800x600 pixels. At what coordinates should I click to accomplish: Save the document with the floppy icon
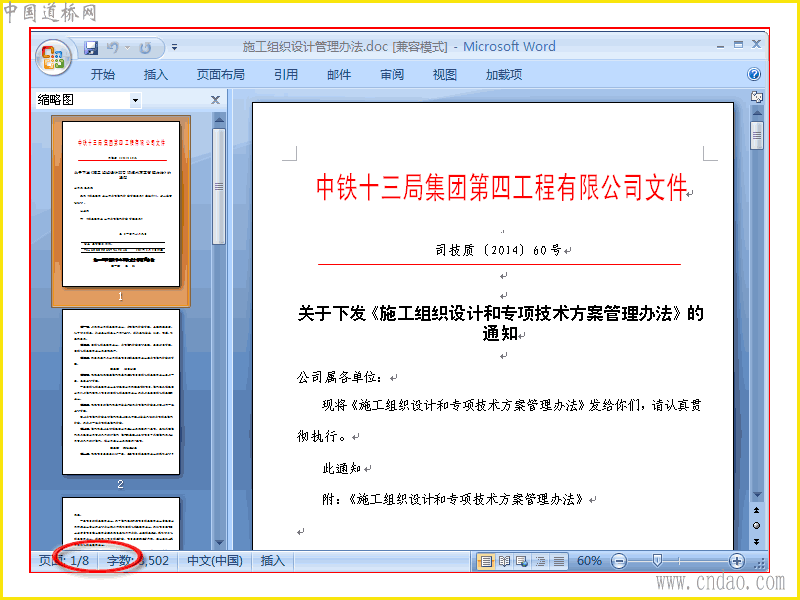point(91,47)
